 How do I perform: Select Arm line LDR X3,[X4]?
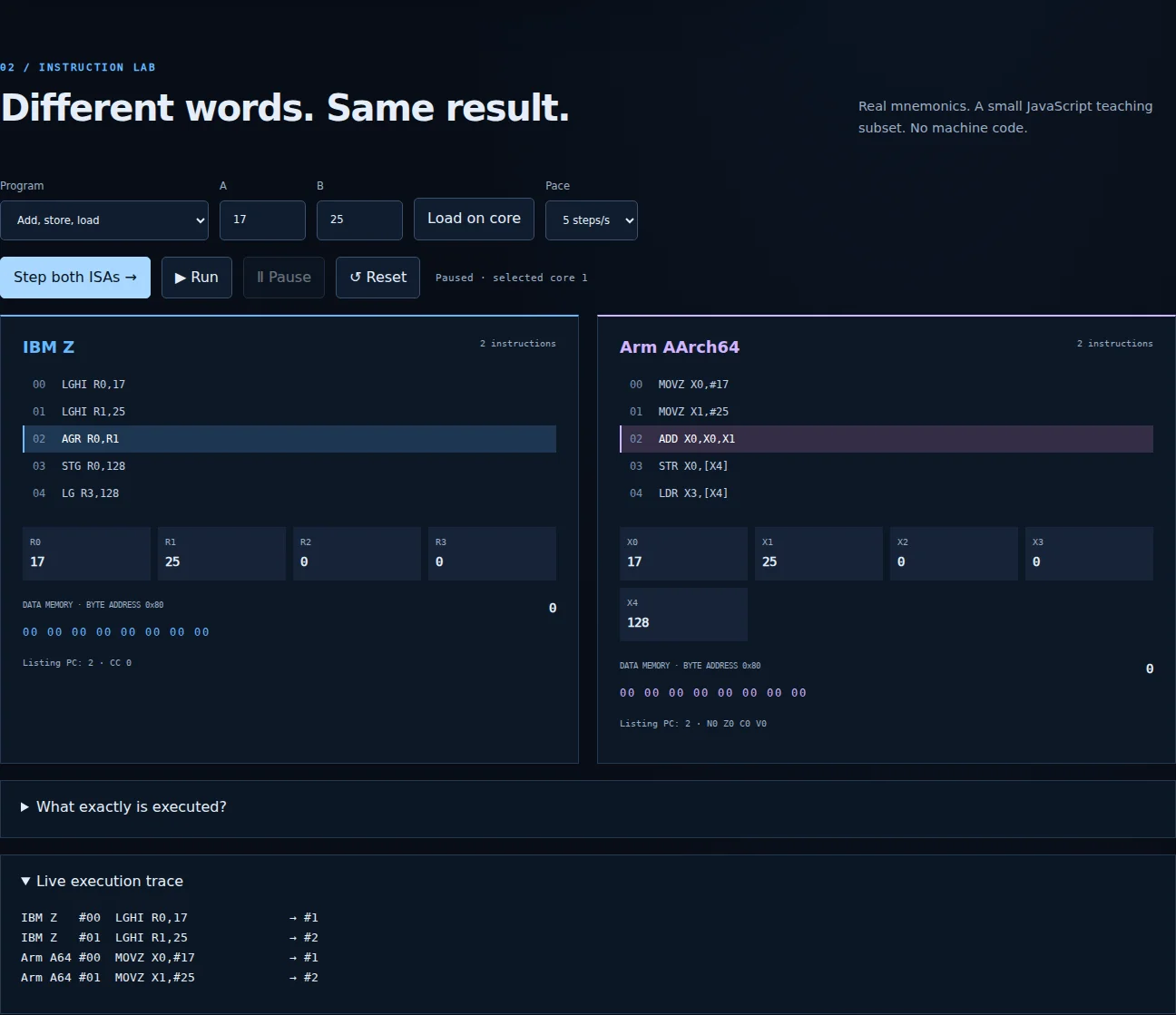coord(887,493)
